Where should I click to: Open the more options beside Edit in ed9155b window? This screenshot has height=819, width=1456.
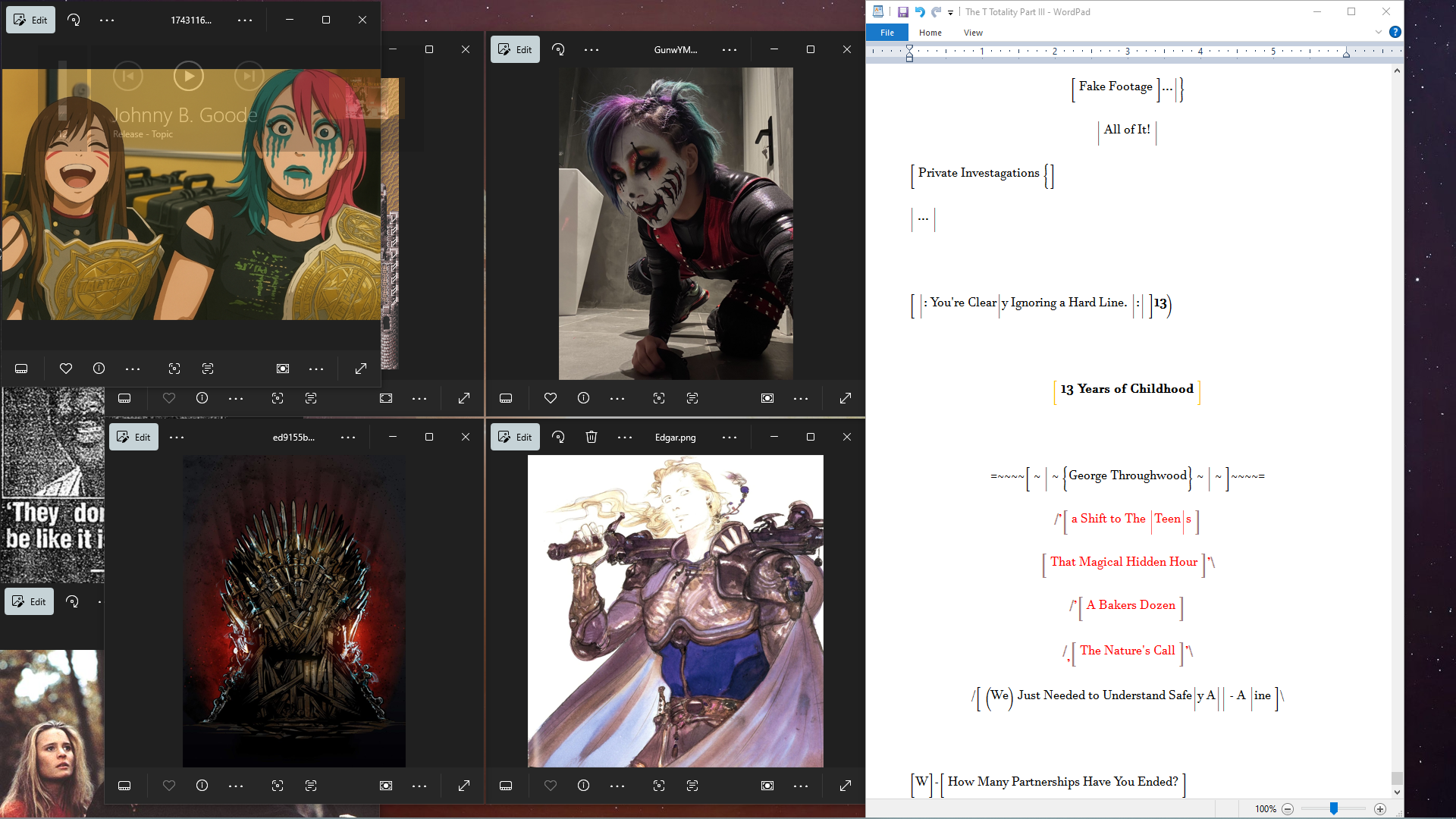point(177,437)
